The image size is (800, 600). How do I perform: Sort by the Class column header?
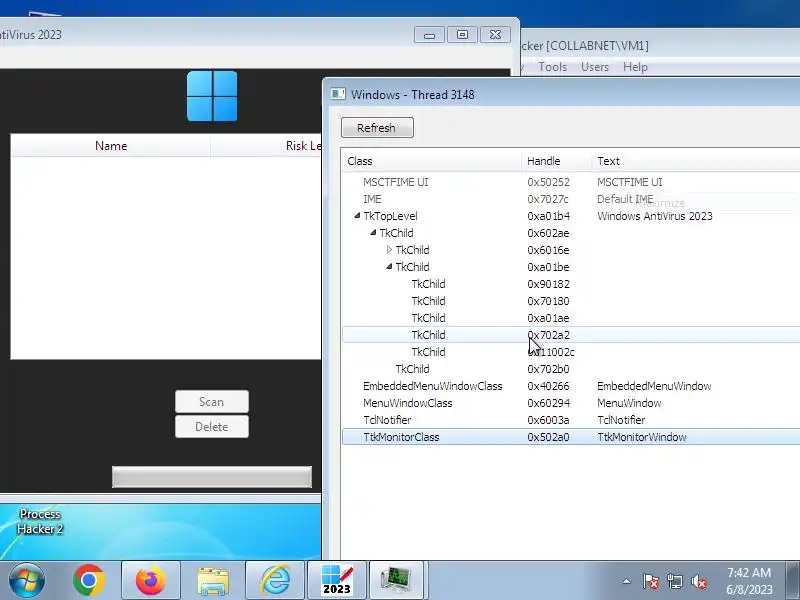(432, 161)
